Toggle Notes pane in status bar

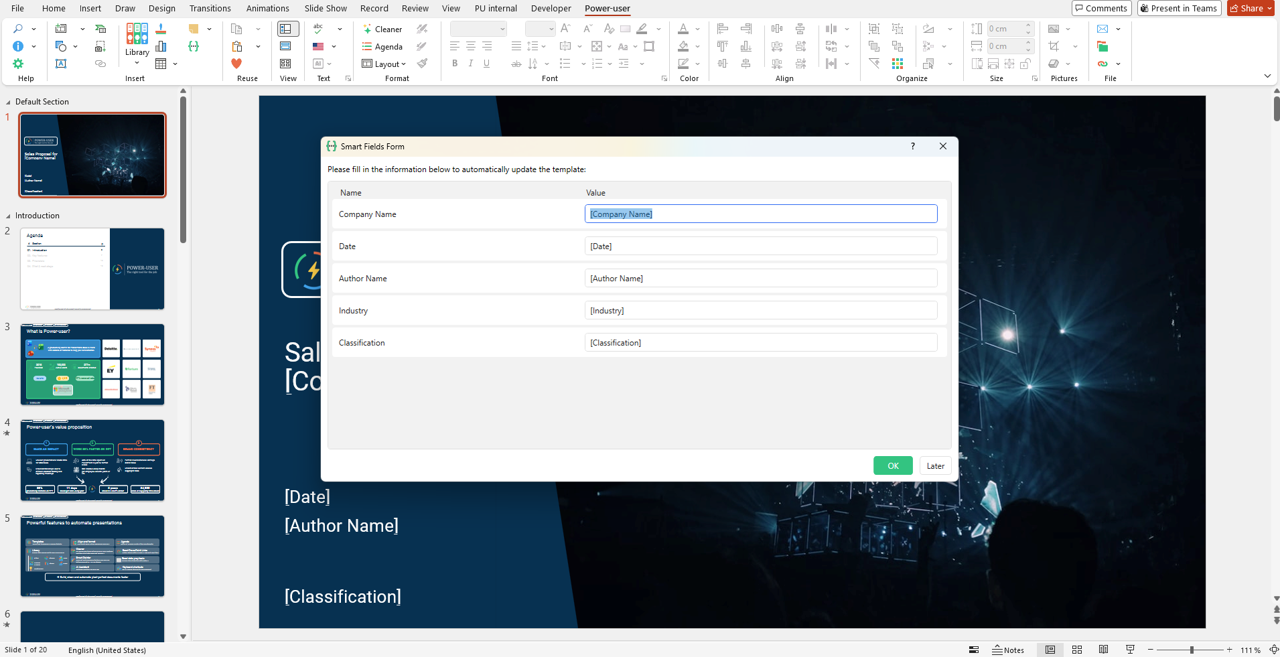pos(1008,650)
